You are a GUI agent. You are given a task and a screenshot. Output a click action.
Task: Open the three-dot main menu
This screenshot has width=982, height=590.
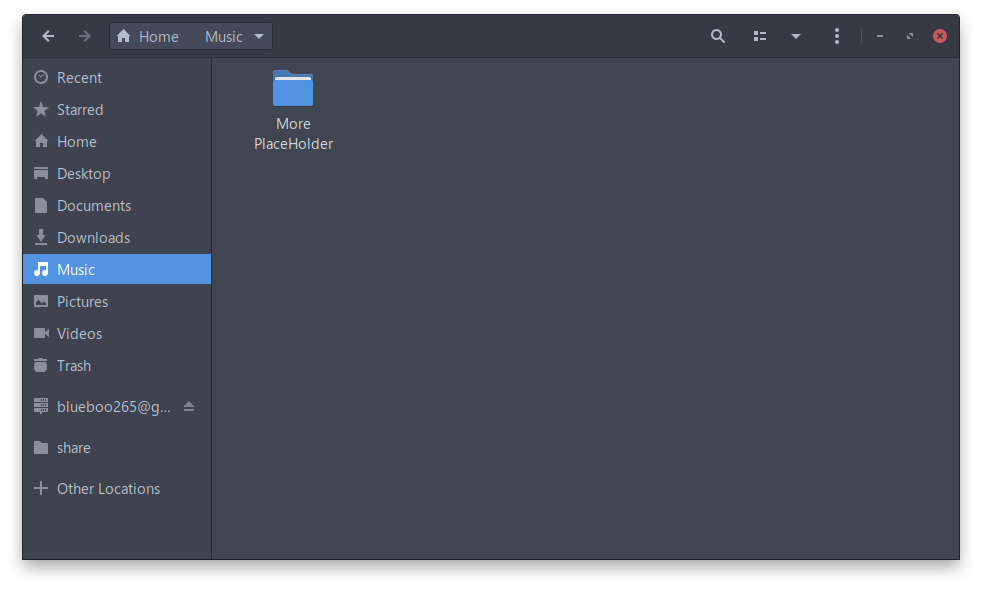point(837,36)
